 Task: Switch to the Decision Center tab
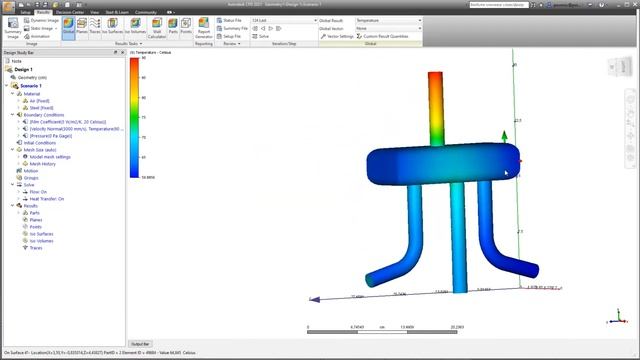[70, 12]
